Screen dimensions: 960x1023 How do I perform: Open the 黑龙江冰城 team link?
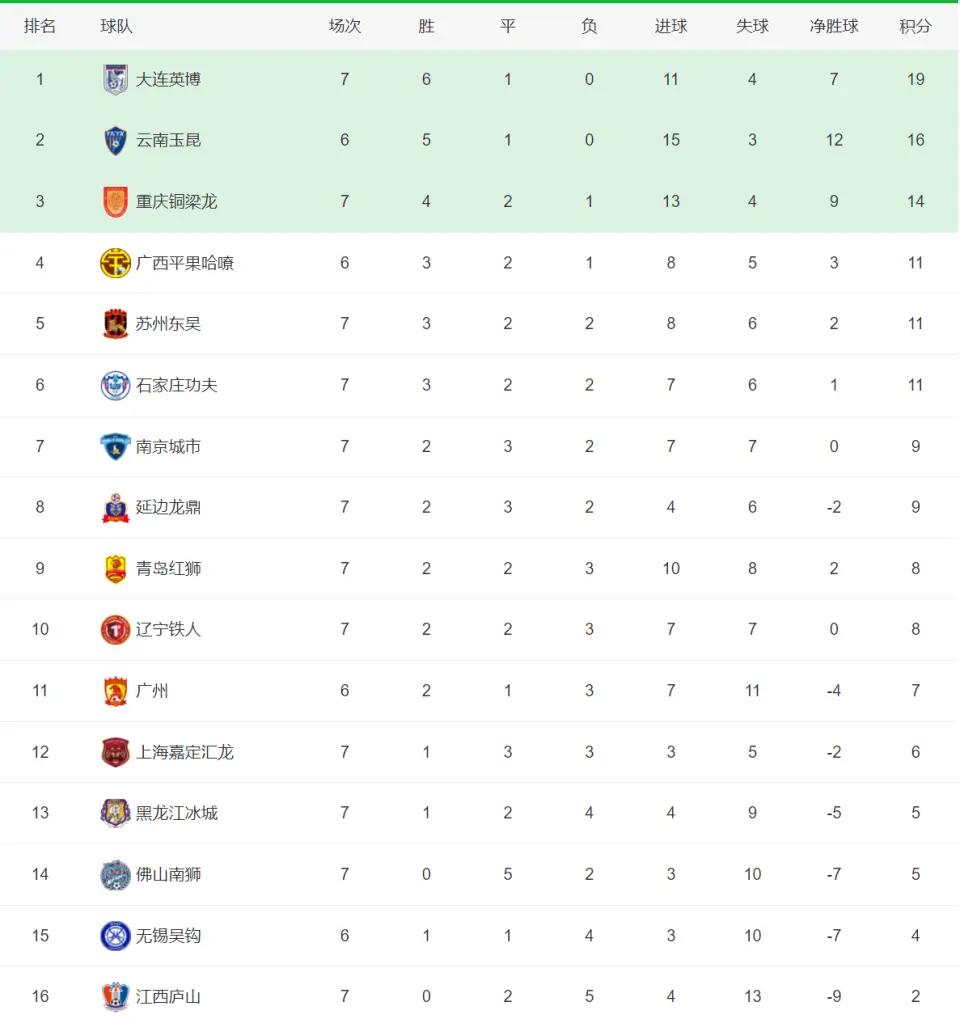point(177,813)
